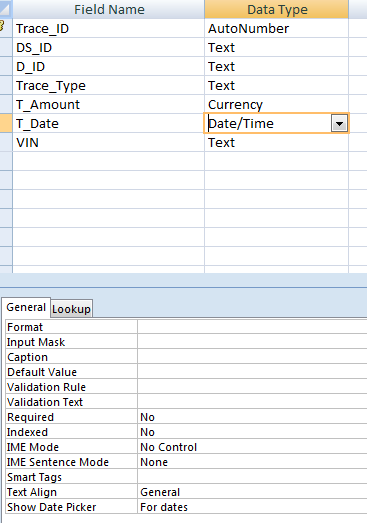Click the Text data type for D_ID

tap(277, 66)
